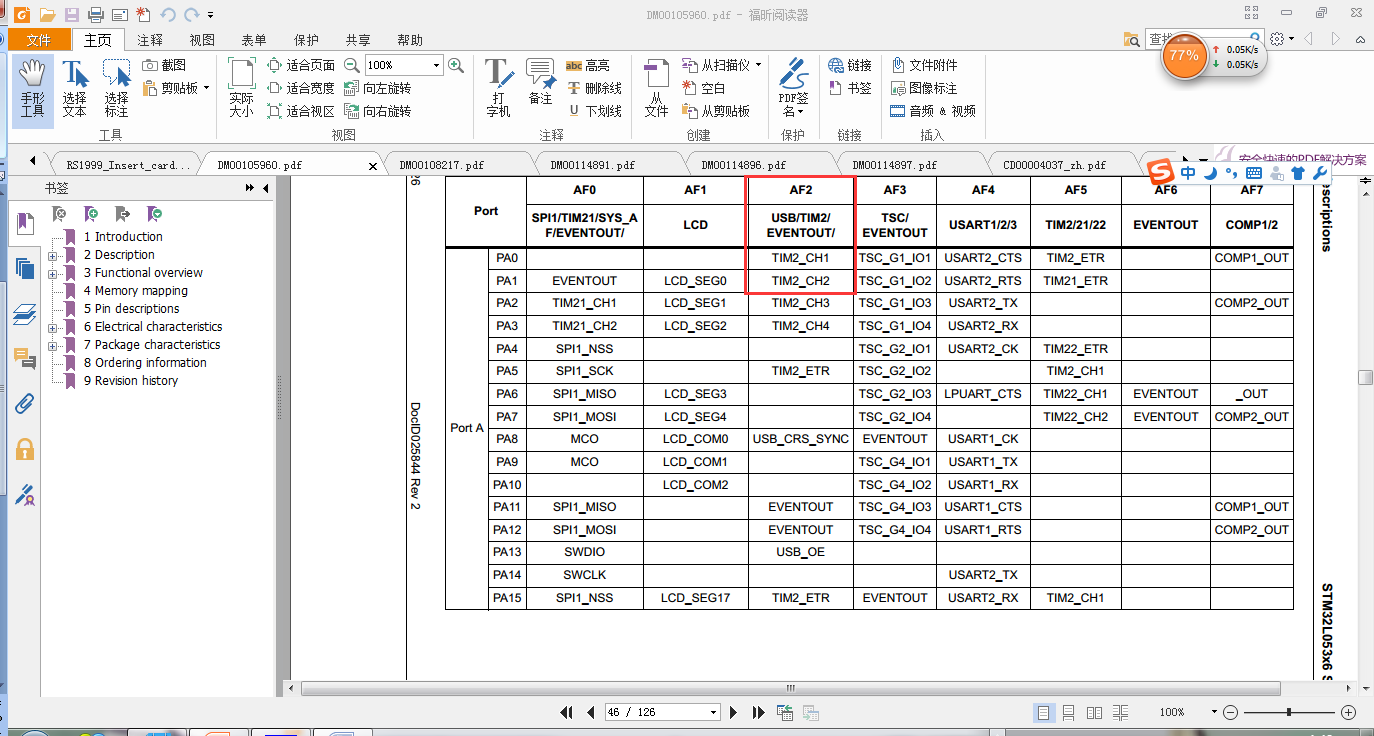Image resolution: width=1374 pixels, height=736 pixels.
Task: Go to the first page
Action: (567, 712)
